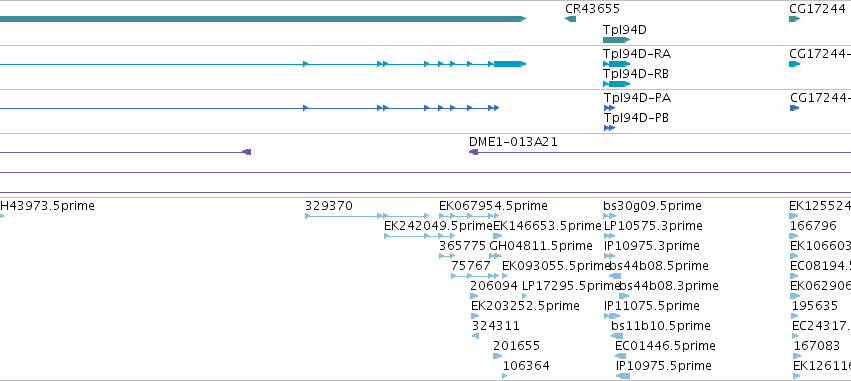The width and height of the screenshot is (851, 381).
Task: Select the CR43655 gene label
Action: coord(592,9)
